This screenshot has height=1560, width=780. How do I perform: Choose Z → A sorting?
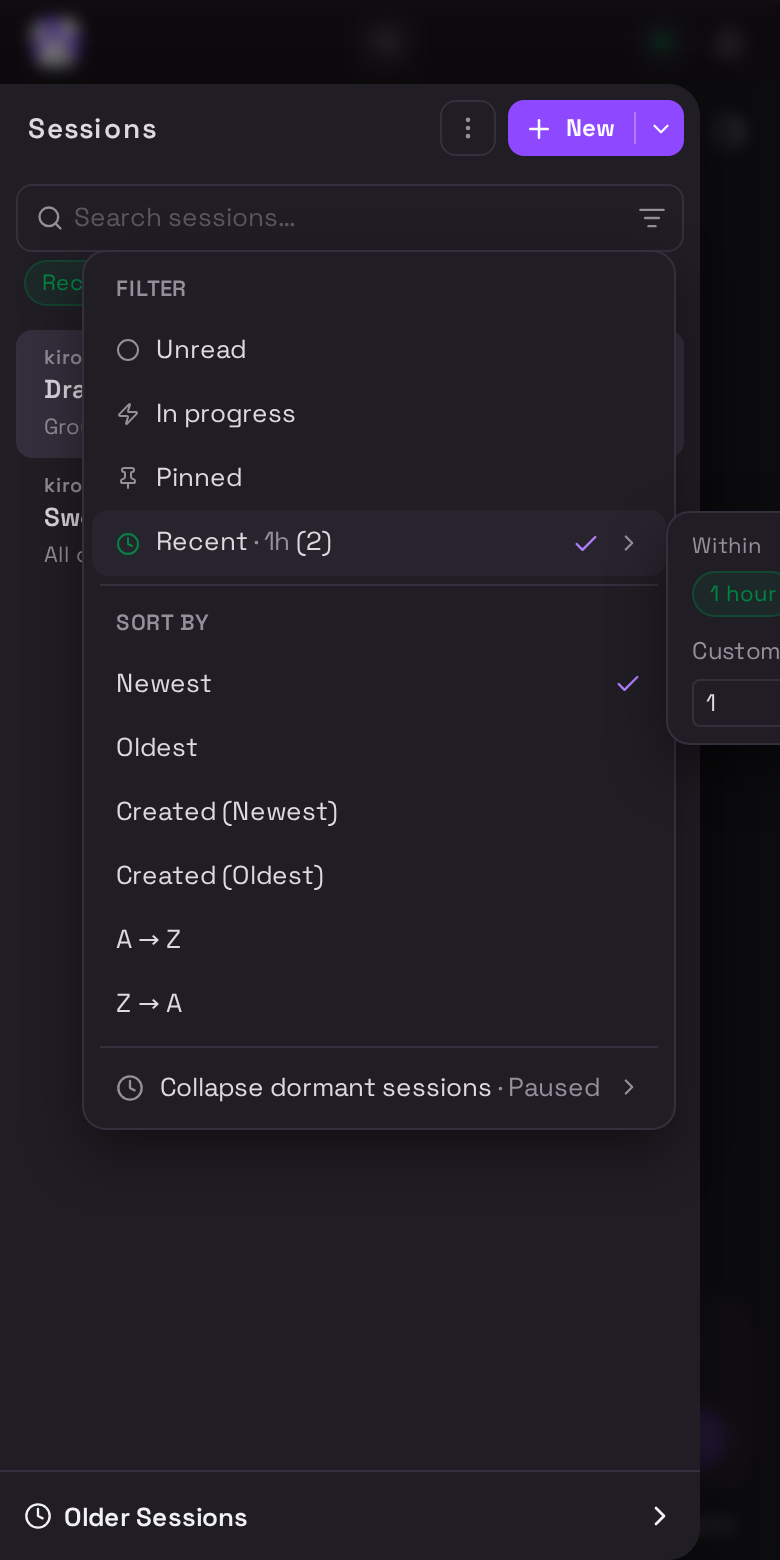tap(379, 1004)
